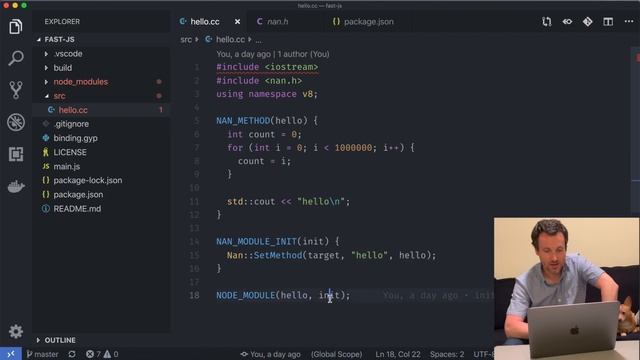The height and width of the screenshot is (360, 640).
Task: Open hello.cc in the file tree
Action: tap(73, 110)
